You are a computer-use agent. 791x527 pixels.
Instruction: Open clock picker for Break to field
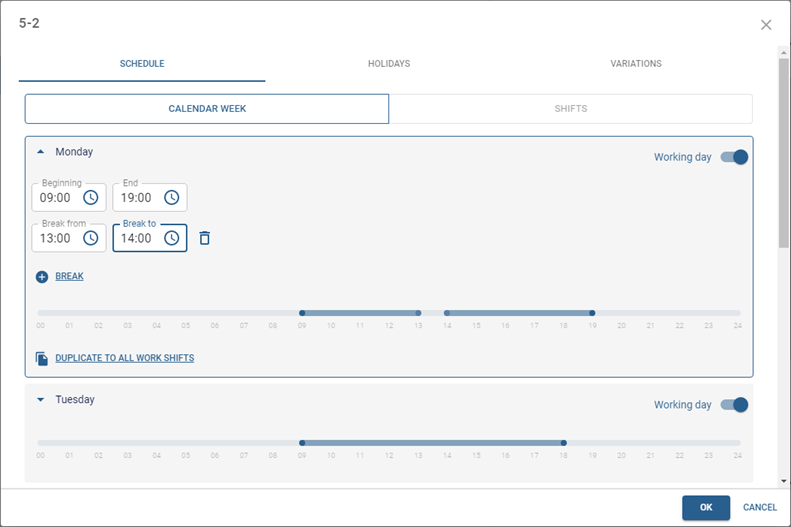(172, 238)
